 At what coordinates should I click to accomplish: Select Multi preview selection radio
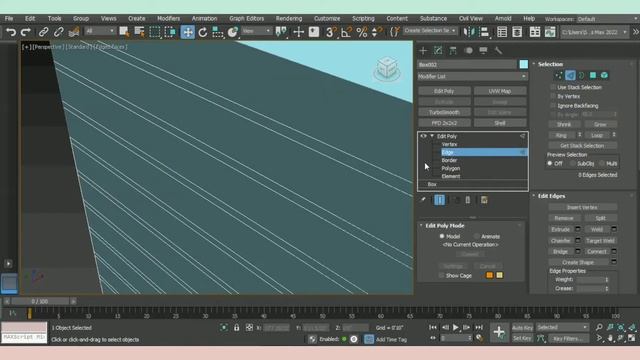click(602, 163)
